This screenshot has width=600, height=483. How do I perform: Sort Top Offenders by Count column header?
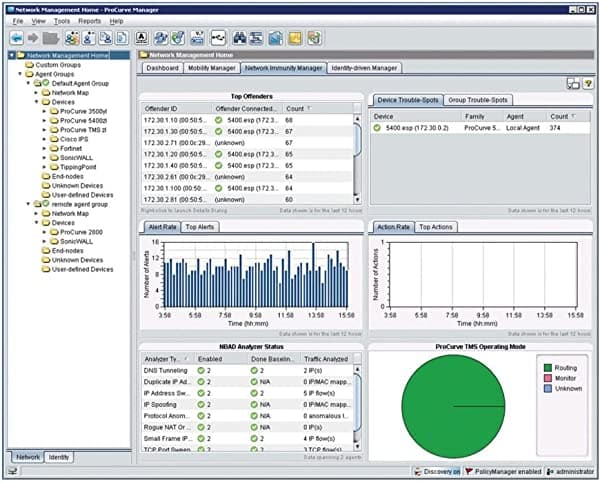coord(318,109)
